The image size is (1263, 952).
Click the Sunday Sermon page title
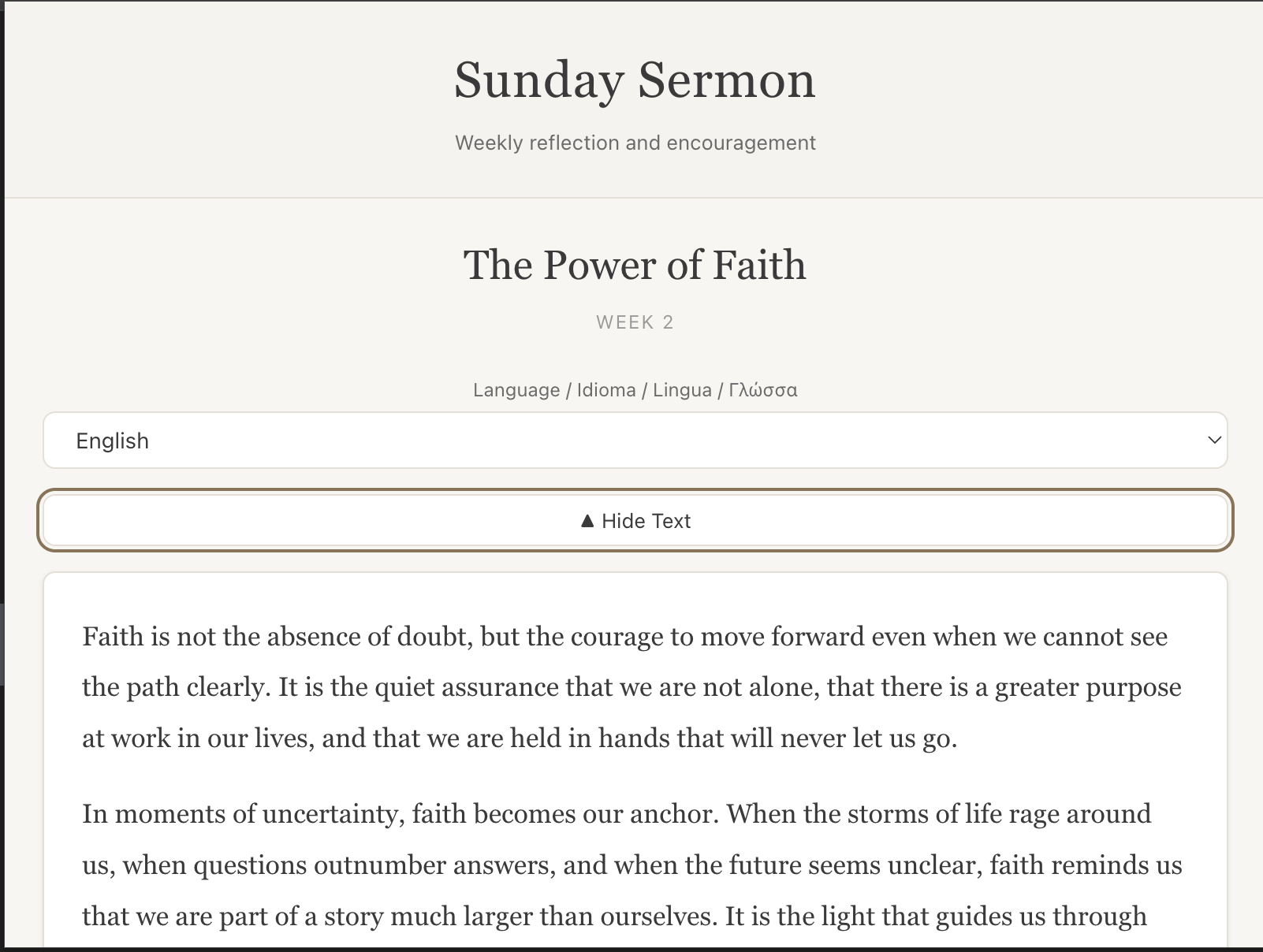pyautogui.click(x=633, y=79)
